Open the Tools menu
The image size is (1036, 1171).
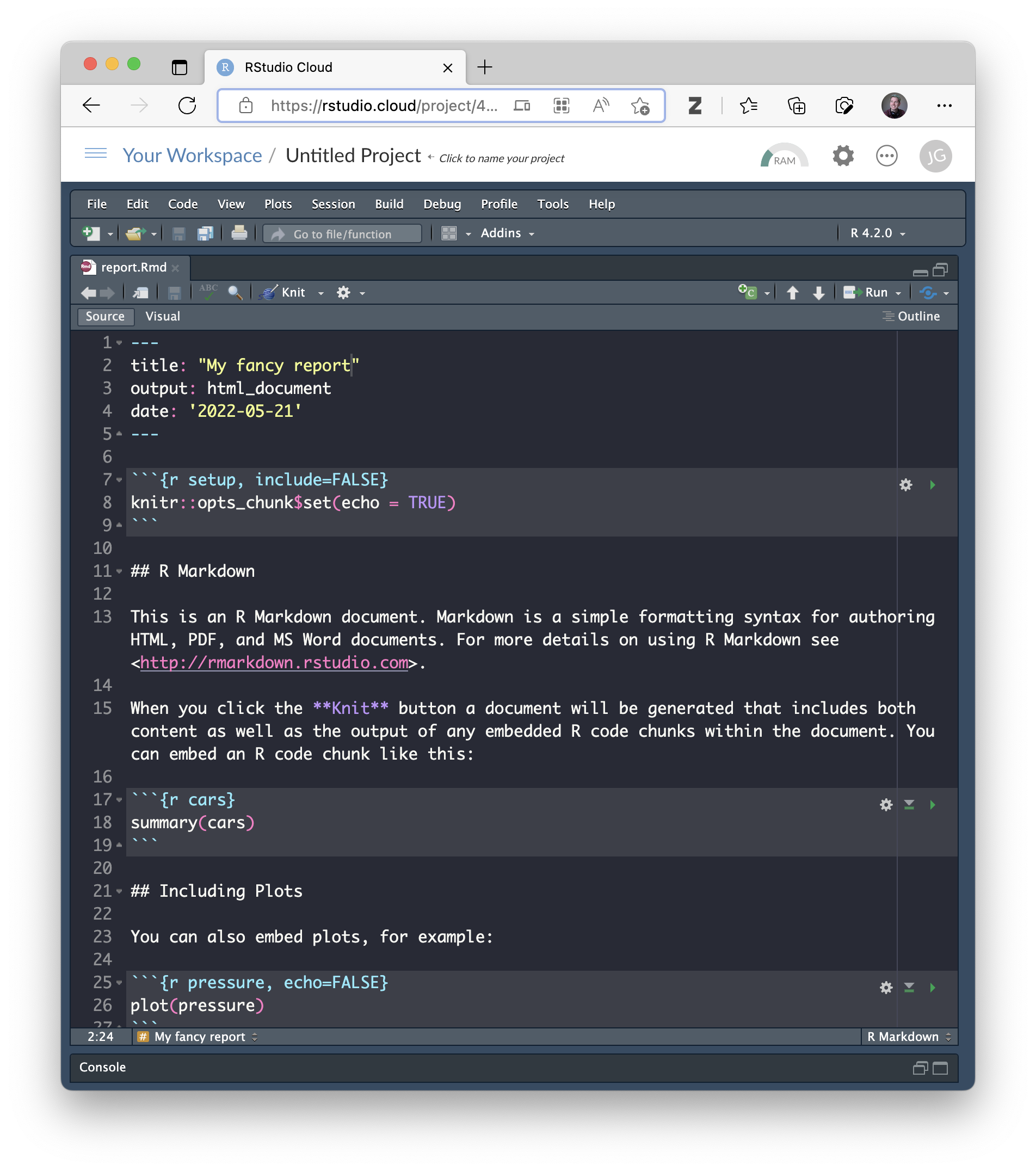(x=552, y=204)
